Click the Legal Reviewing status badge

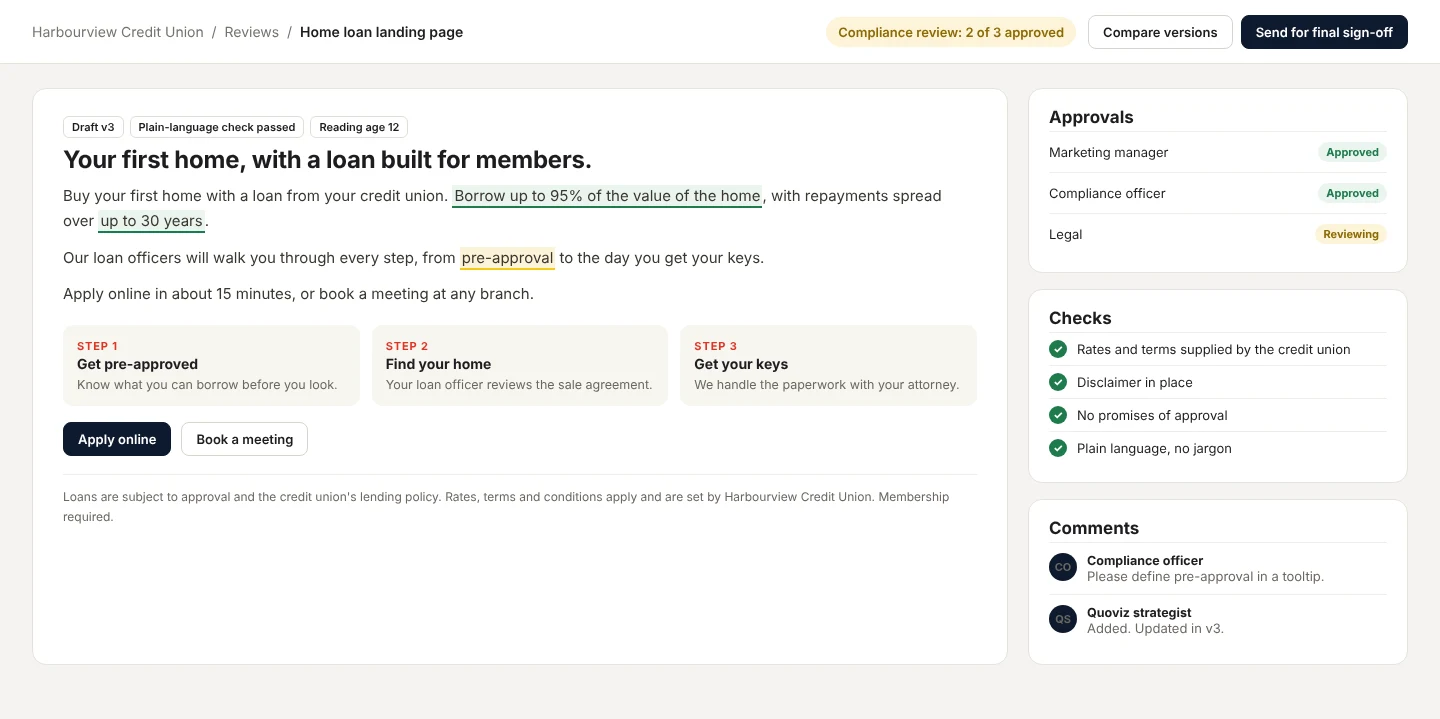[x=1351, y=234]
